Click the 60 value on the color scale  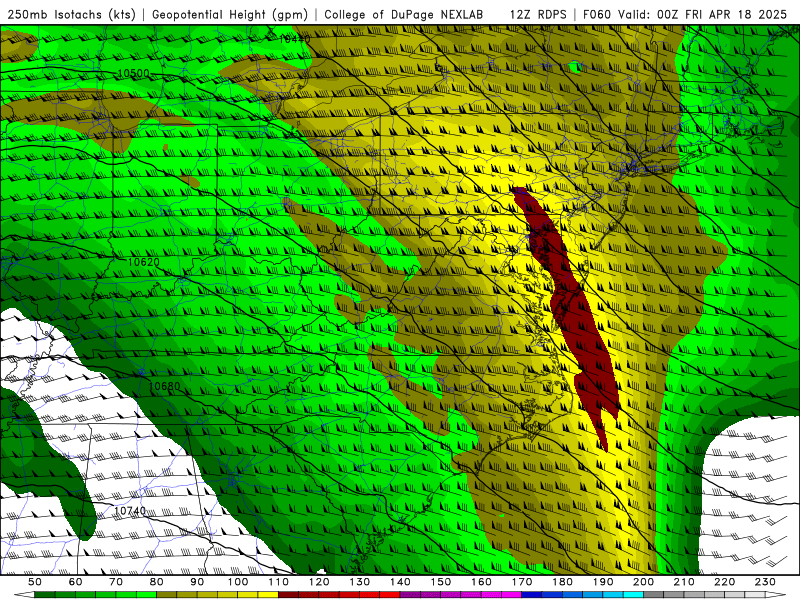pos(75,582)
